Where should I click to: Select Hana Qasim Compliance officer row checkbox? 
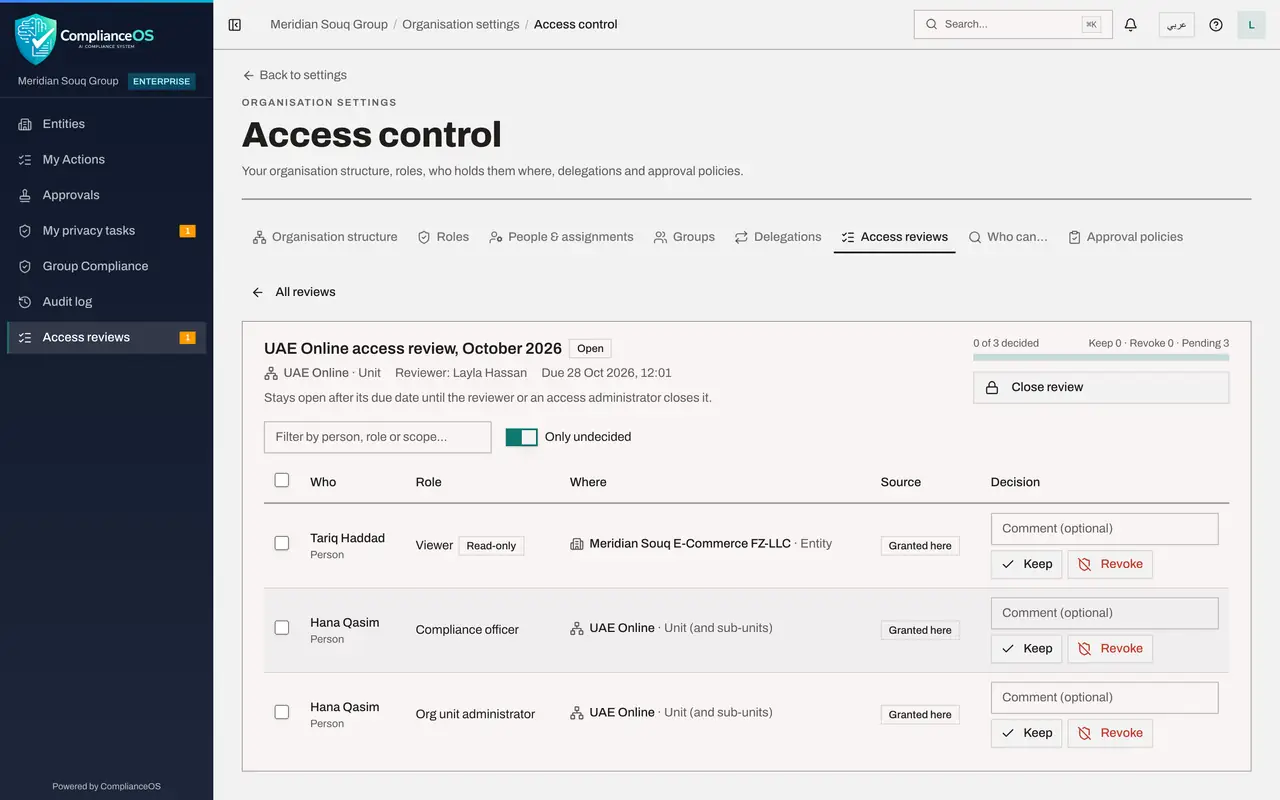[x=282, y=628]
